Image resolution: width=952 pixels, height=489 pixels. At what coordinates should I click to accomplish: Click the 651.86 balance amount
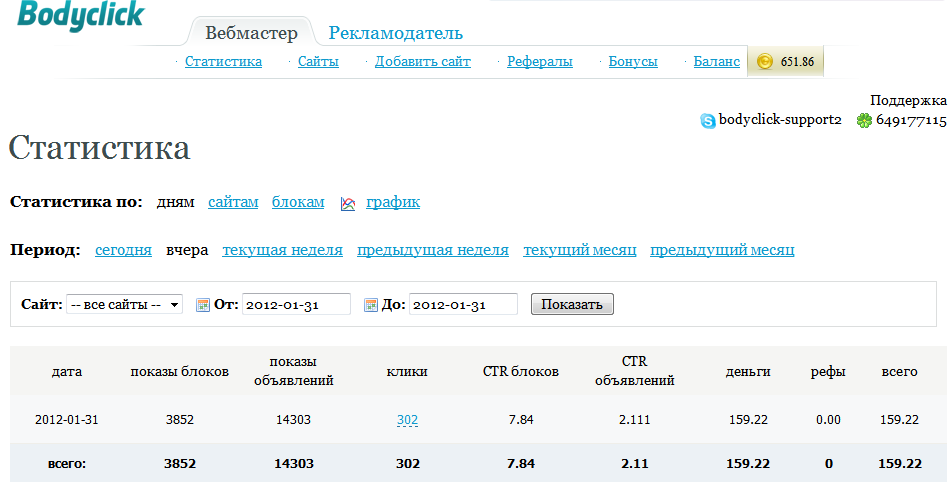point(797,61)
